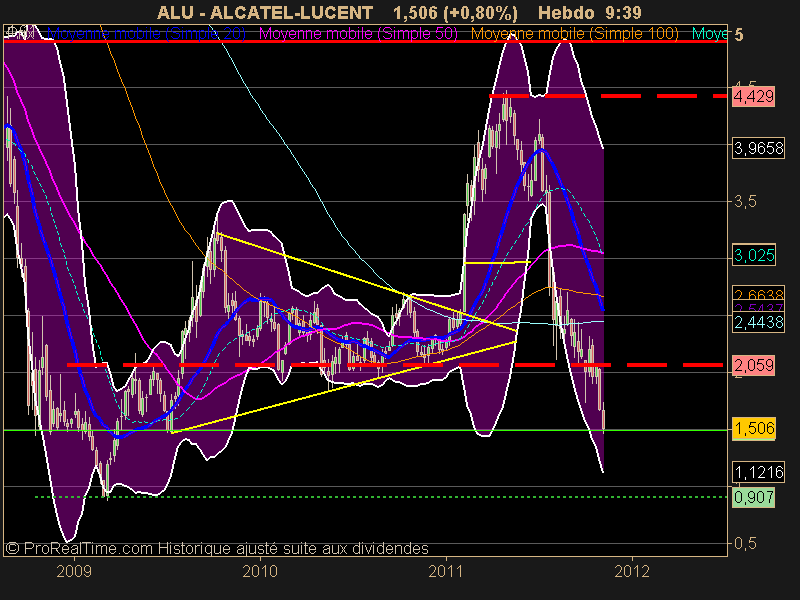This screenshot has height=600, width=800.
Task: Click the 4,429 red price label
Action: [x=754, y=96]
